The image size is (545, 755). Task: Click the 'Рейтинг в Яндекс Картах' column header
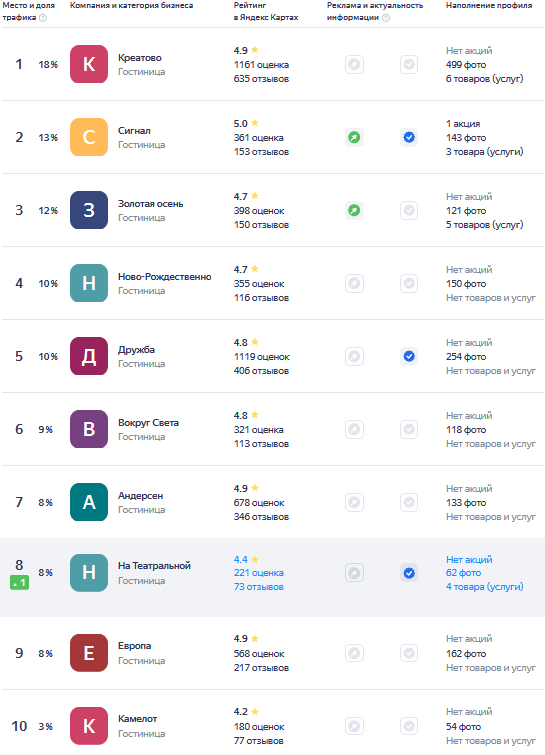tap(266, 12)
